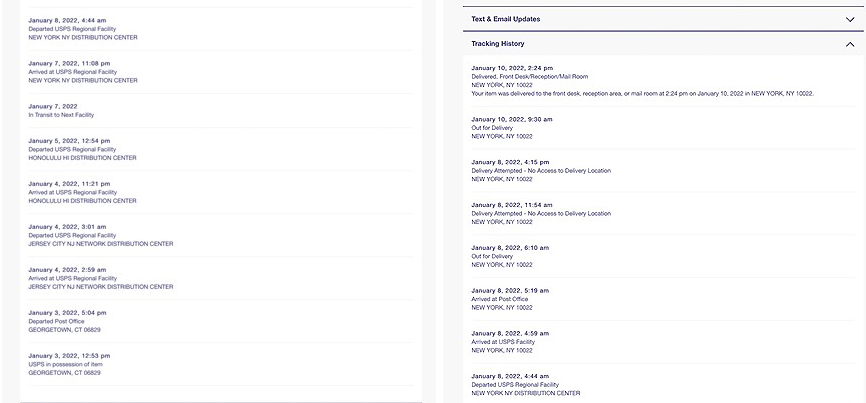Click the Tracking History section title

tap(498, 44)
